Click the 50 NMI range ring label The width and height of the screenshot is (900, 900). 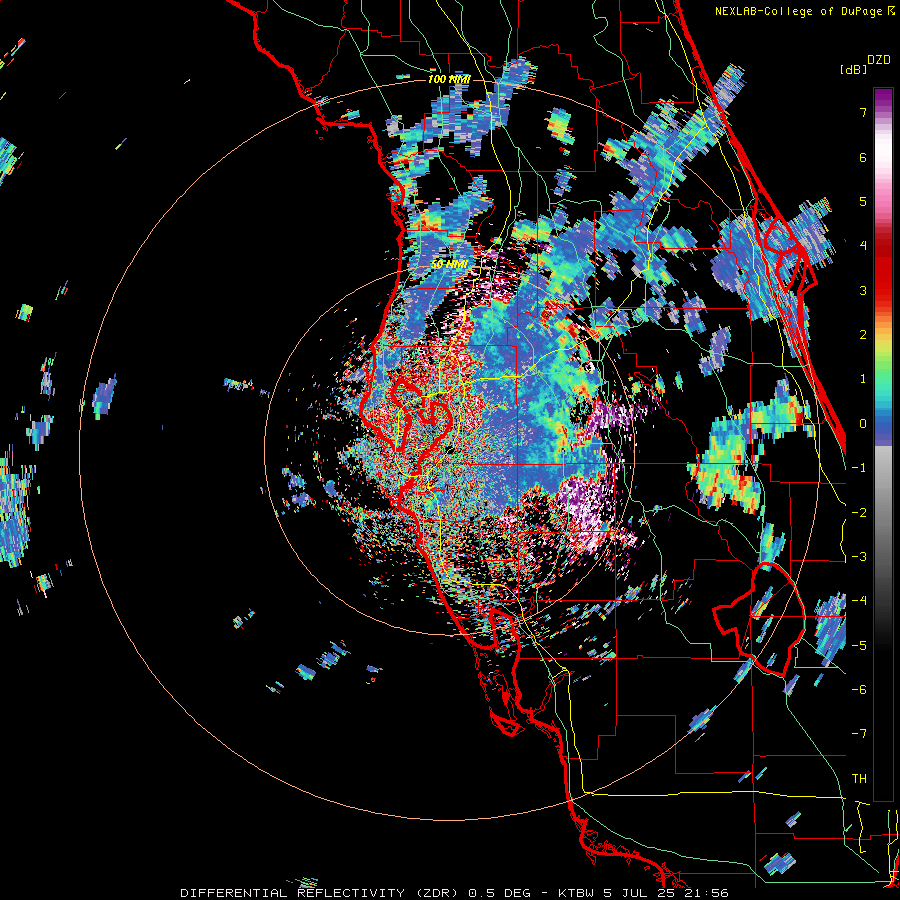coord(449,264)
